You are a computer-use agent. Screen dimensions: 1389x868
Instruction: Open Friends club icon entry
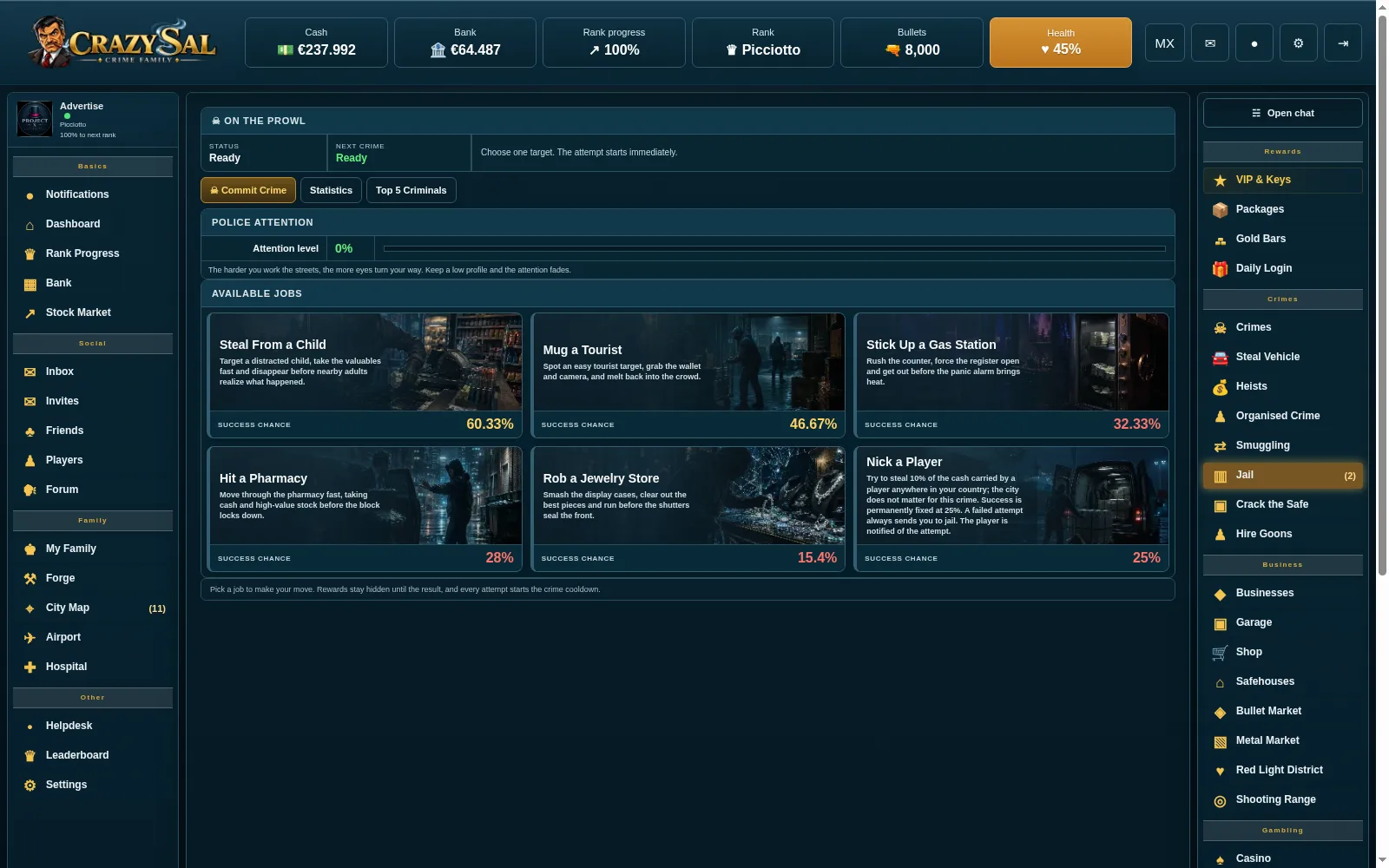click(93, 431)
